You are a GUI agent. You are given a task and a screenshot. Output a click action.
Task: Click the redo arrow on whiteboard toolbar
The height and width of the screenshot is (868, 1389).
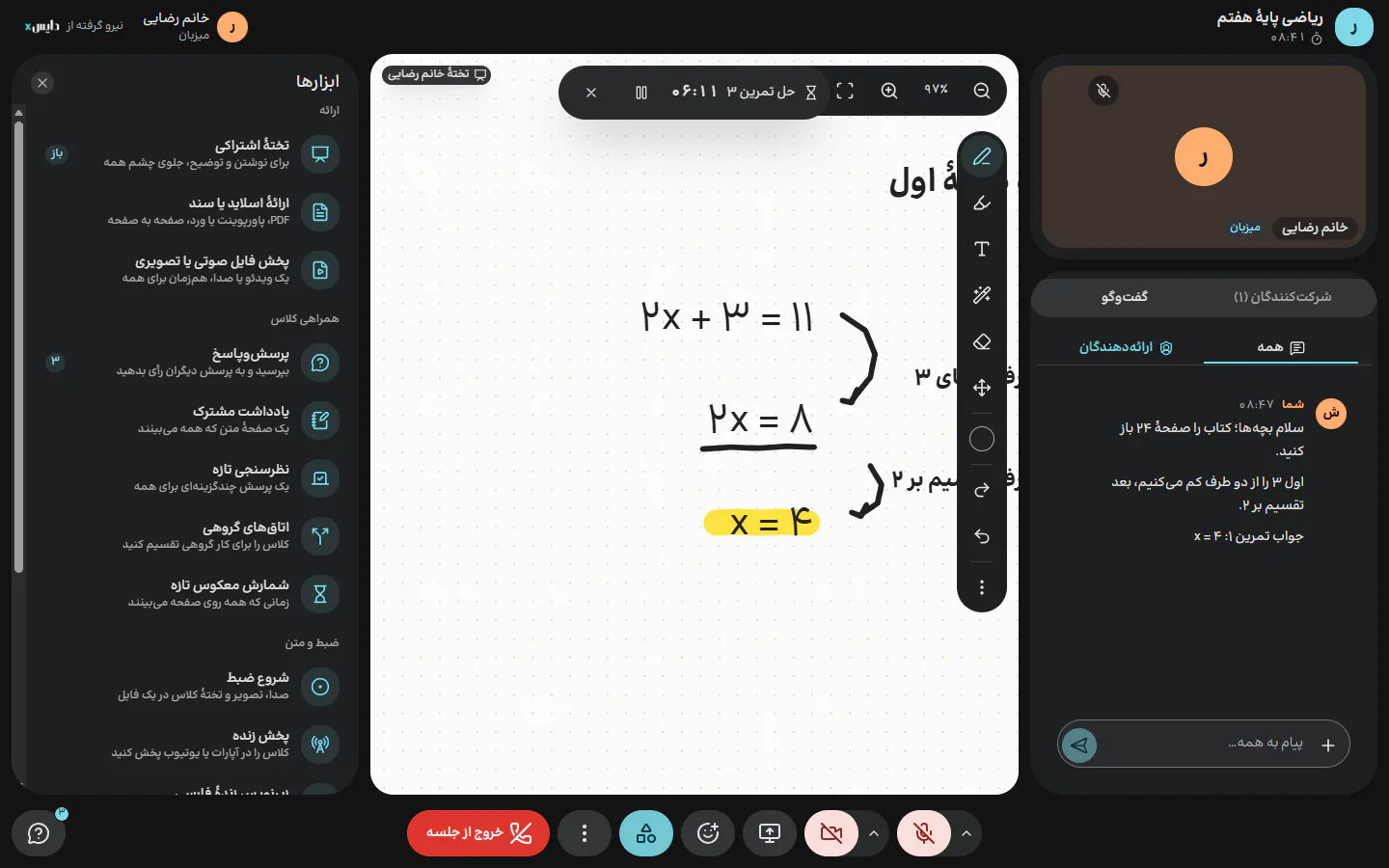click(982, 490)
